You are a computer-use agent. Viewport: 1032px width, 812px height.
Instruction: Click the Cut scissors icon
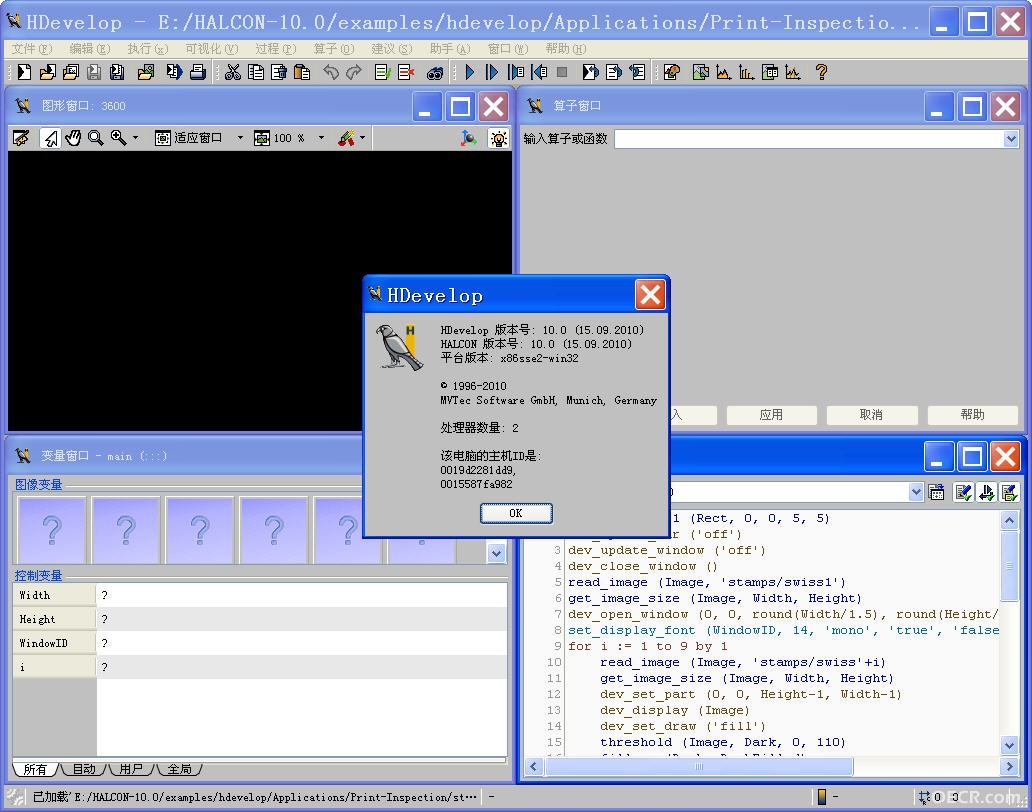click(x=232, y=72)
